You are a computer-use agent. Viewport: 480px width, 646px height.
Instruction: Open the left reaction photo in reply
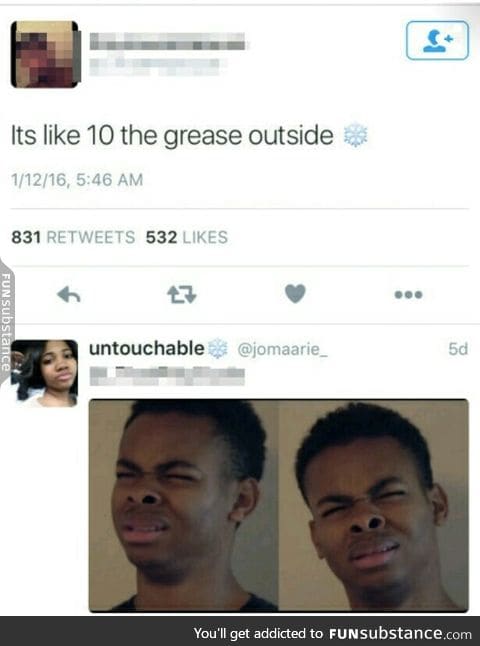[x=184, y=505]
